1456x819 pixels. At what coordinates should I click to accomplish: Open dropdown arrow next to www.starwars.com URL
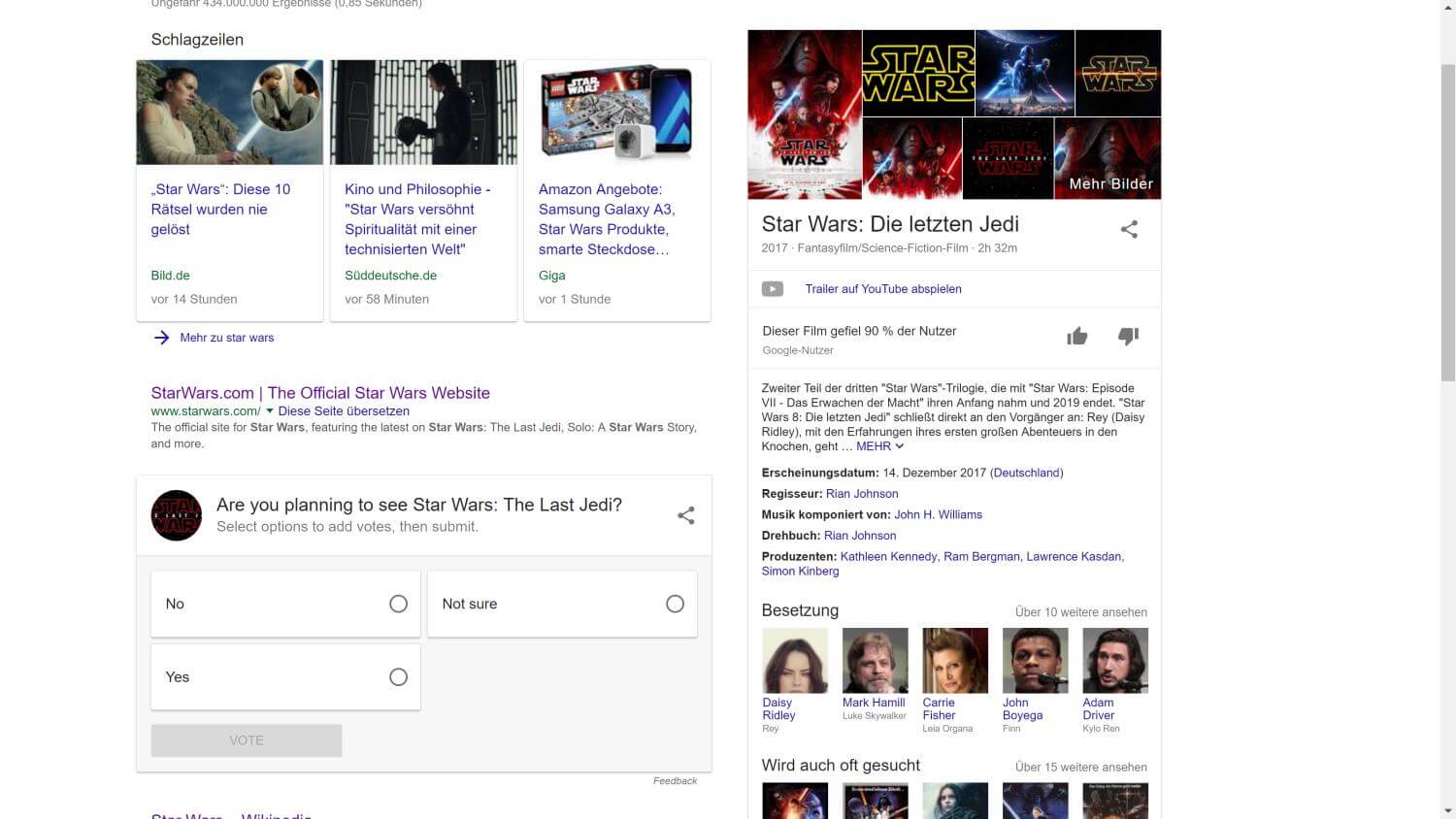click(270, 411)
